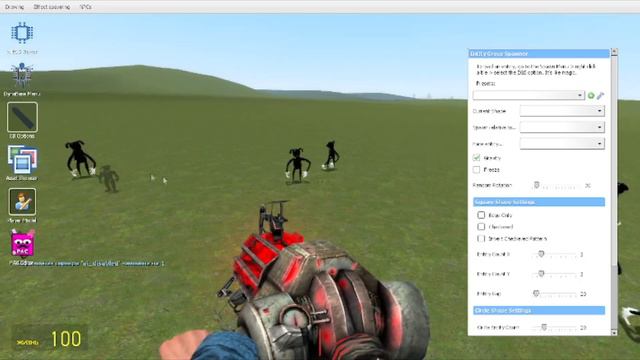Click the panel scrollbar down arrow
The height and width of the screenshot is (360, 640).
tap(614, 332)
